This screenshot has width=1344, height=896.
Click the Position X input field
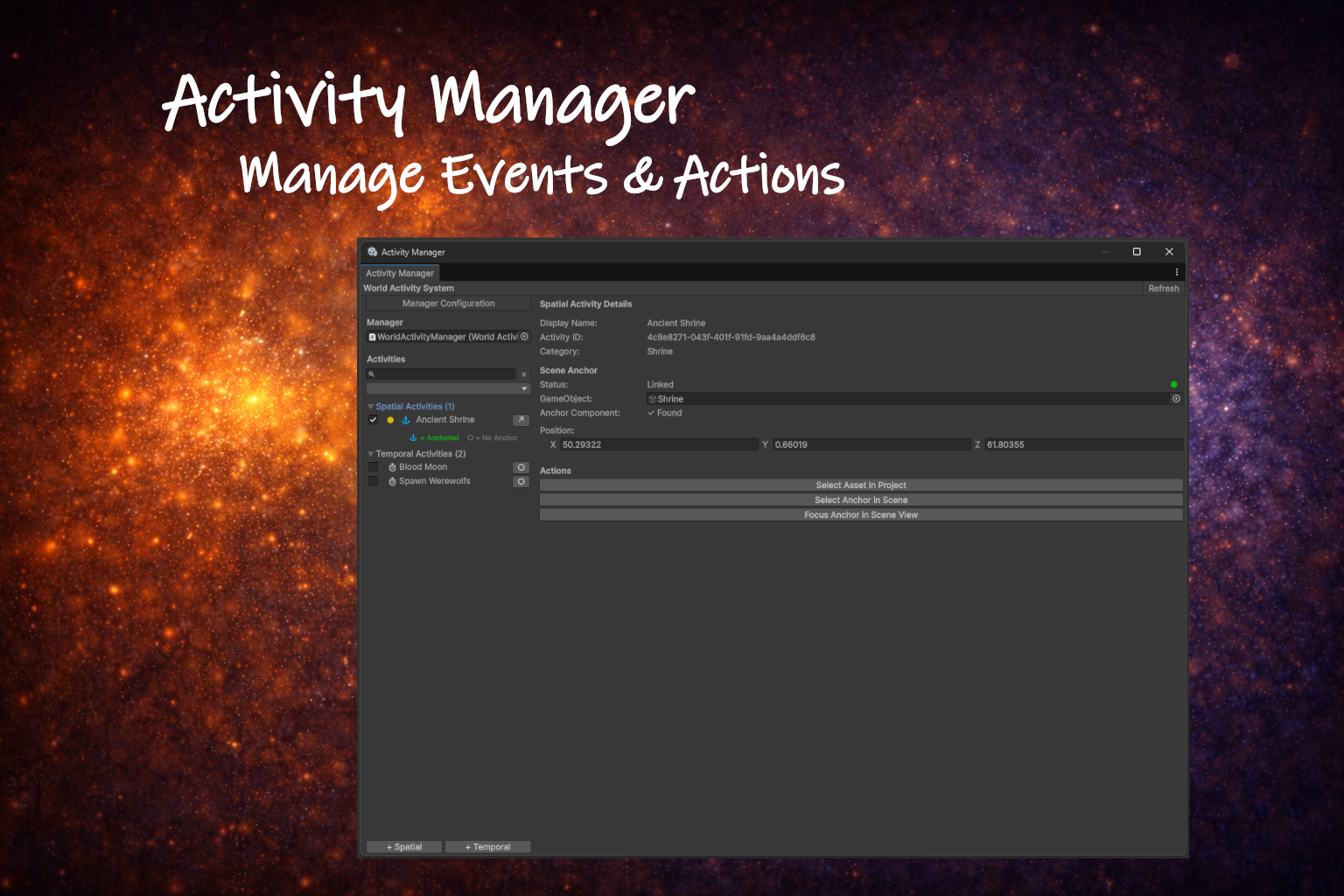(x=658, y=444)
